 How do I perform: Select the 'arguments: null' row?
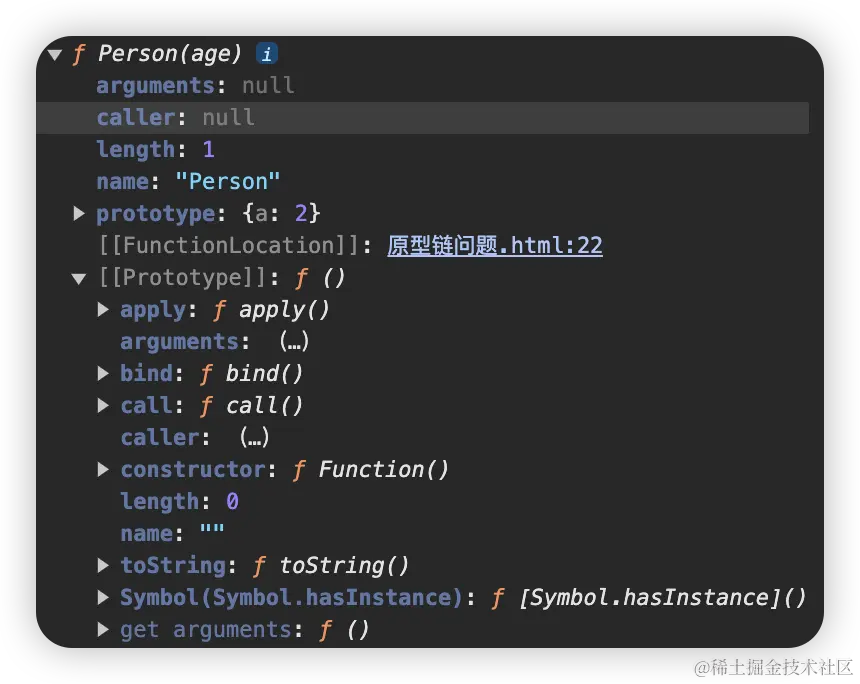click(x=422, y=86)
